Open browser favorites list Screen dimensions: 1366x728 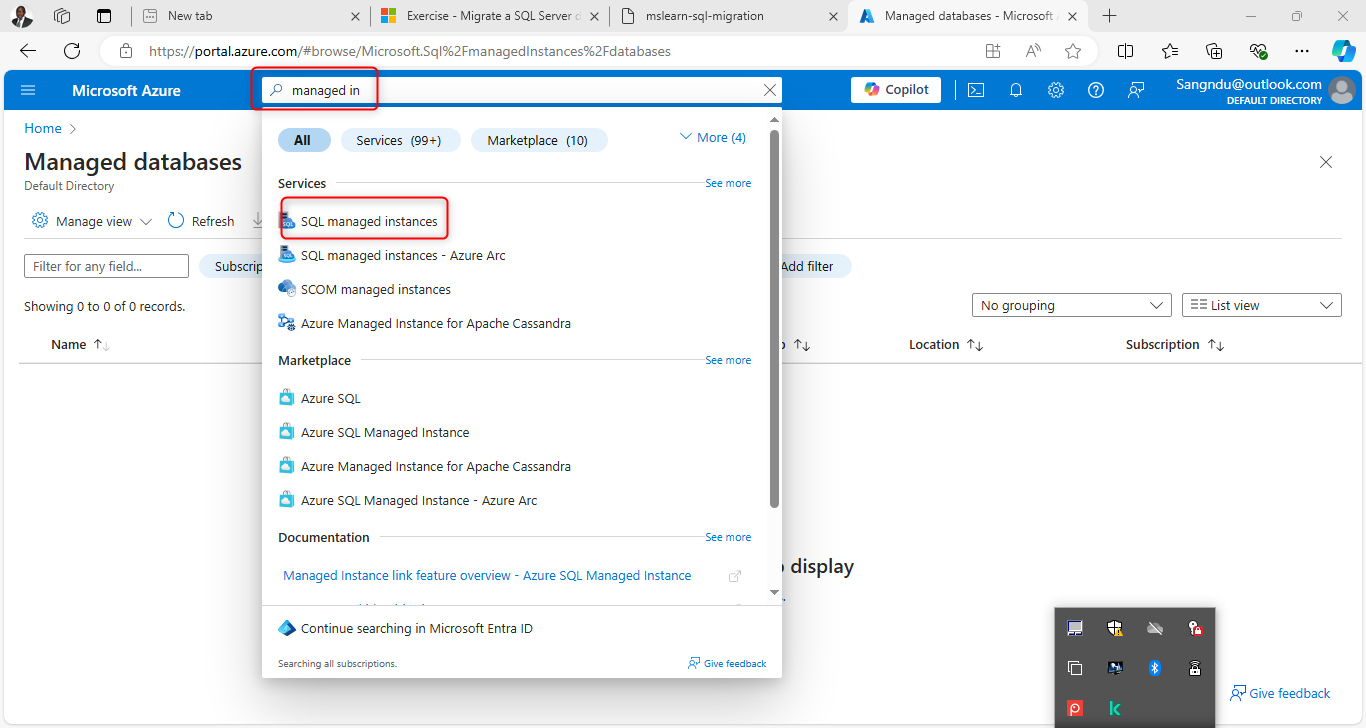[x=1170, y=51]
